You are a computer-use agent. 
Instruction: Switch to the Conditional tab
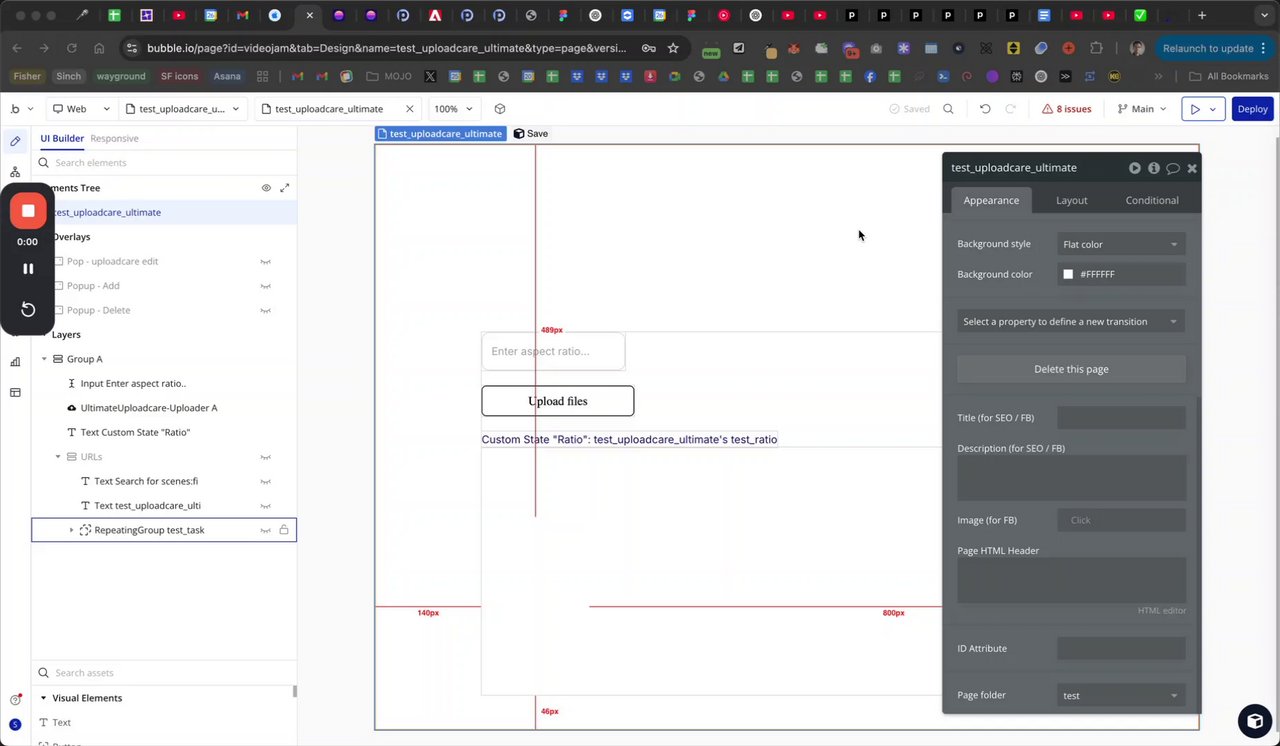pyautogui.click(x=1152, y=200)
